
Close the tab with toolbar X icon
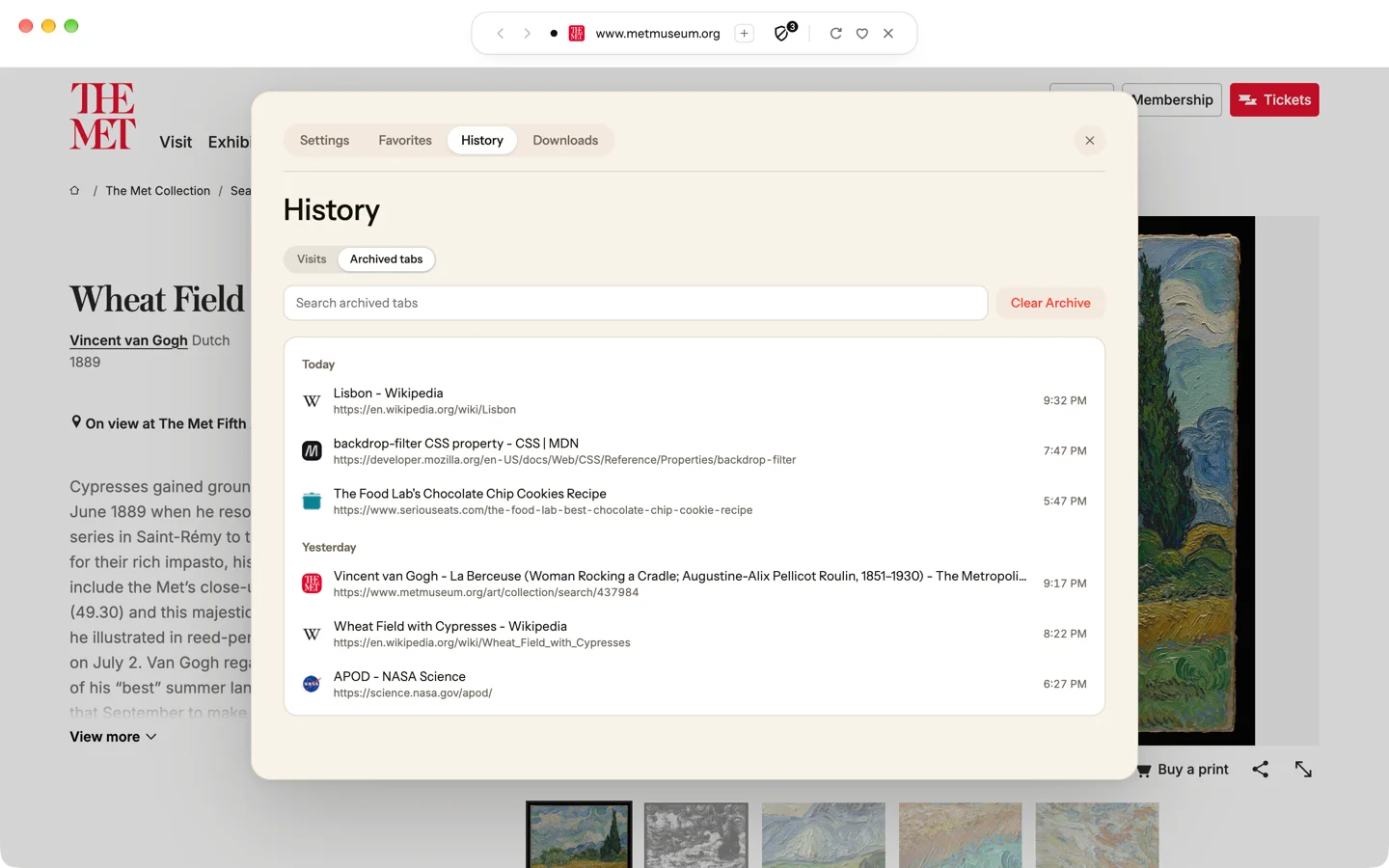[x=888, y=34]
